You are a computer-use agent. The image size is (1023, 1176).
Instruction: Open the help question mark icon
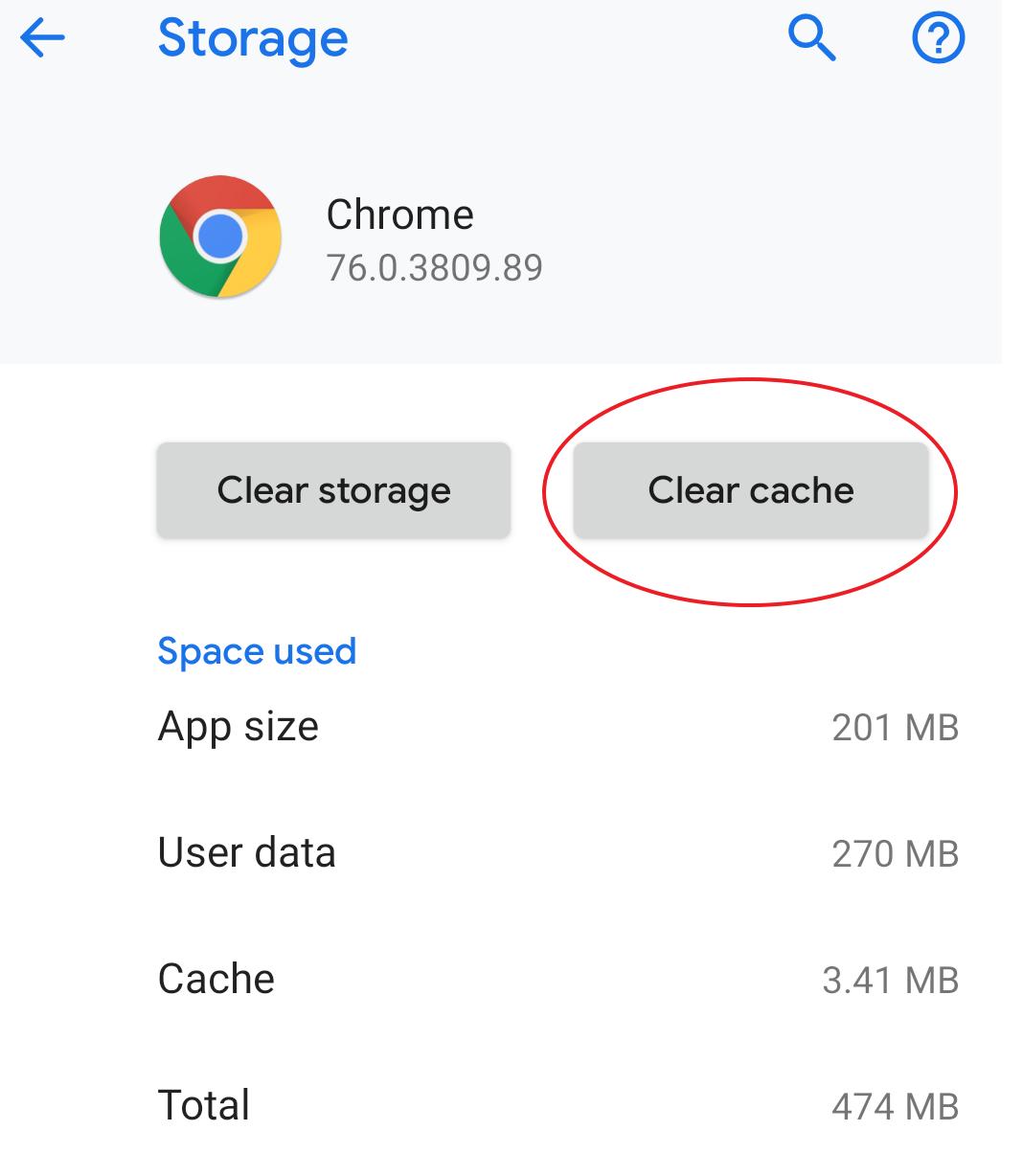tap(939, 39)
